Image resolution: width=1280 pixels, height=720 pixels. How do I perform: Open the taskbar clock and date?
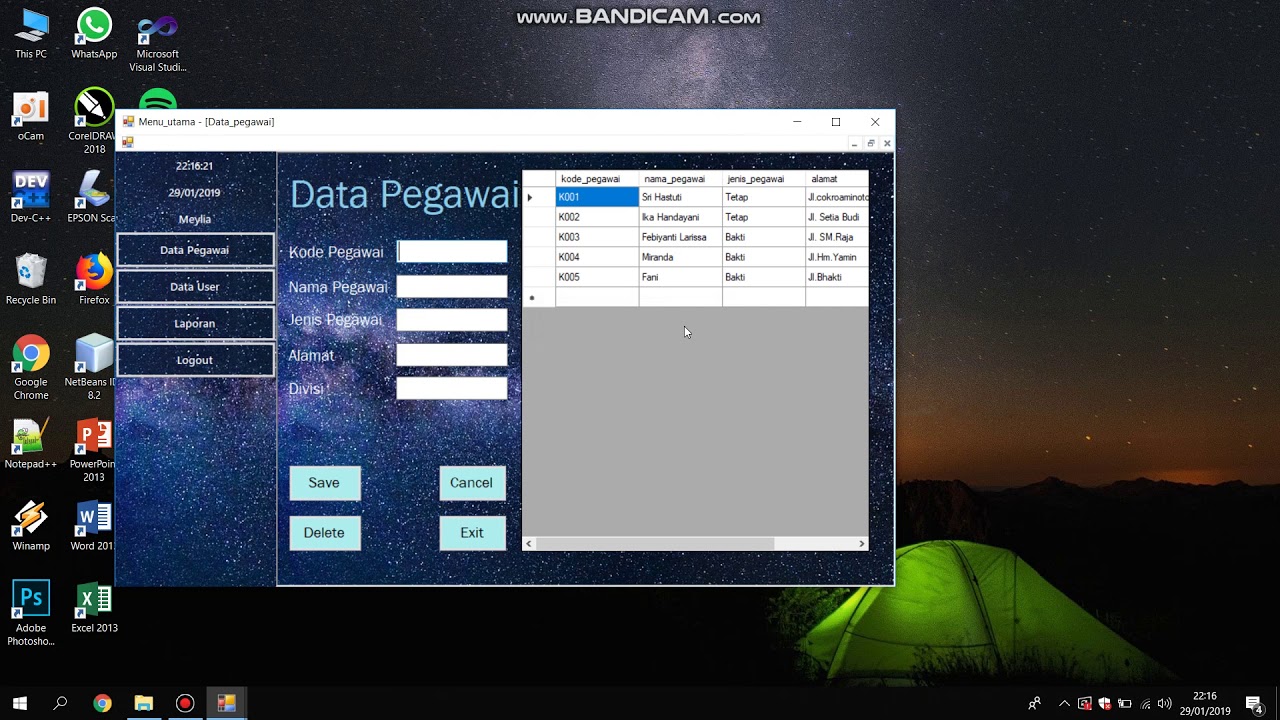click(x=1205, y=703)
